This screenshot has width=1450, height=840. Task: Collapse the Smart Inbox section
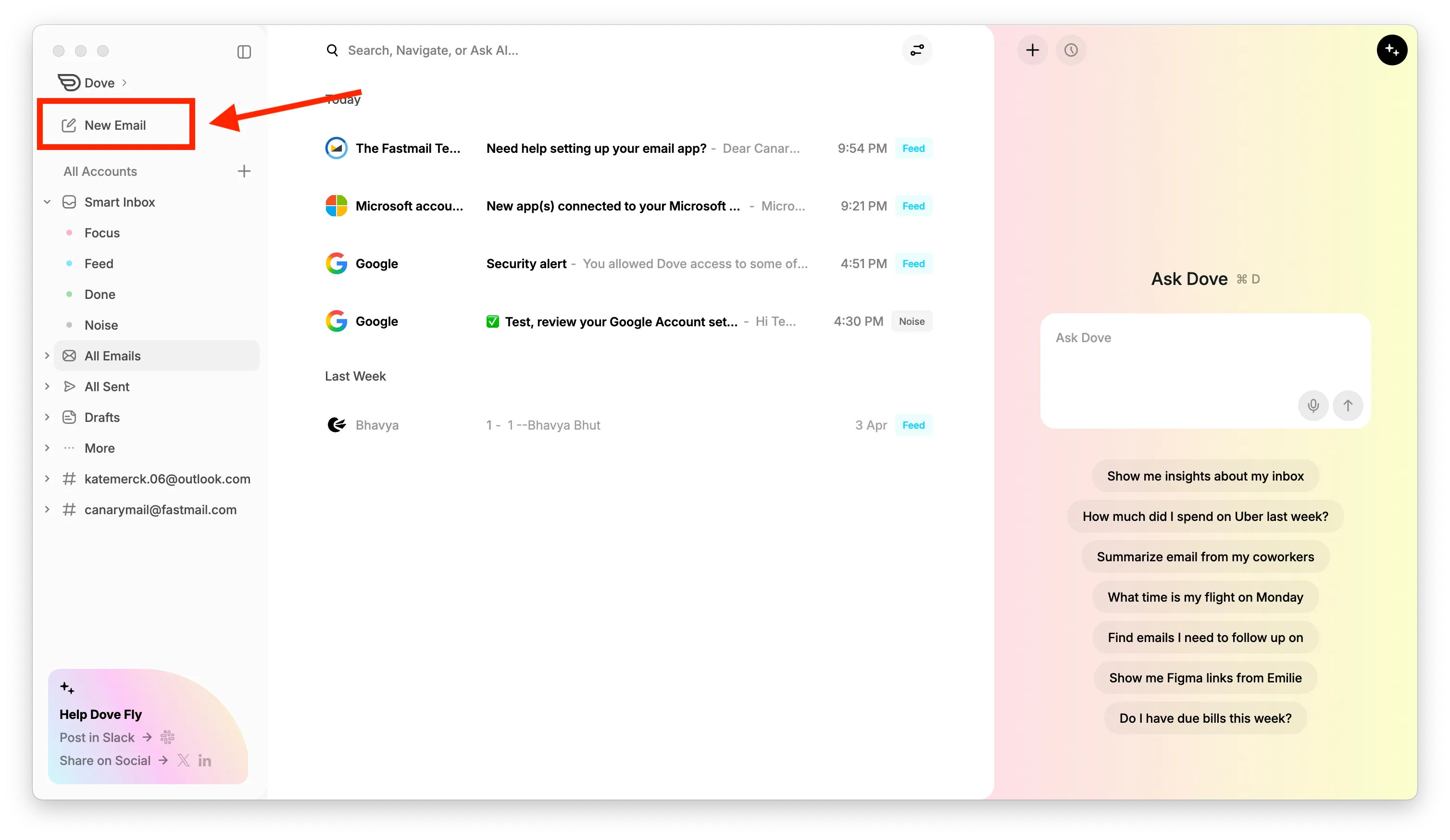47,202
